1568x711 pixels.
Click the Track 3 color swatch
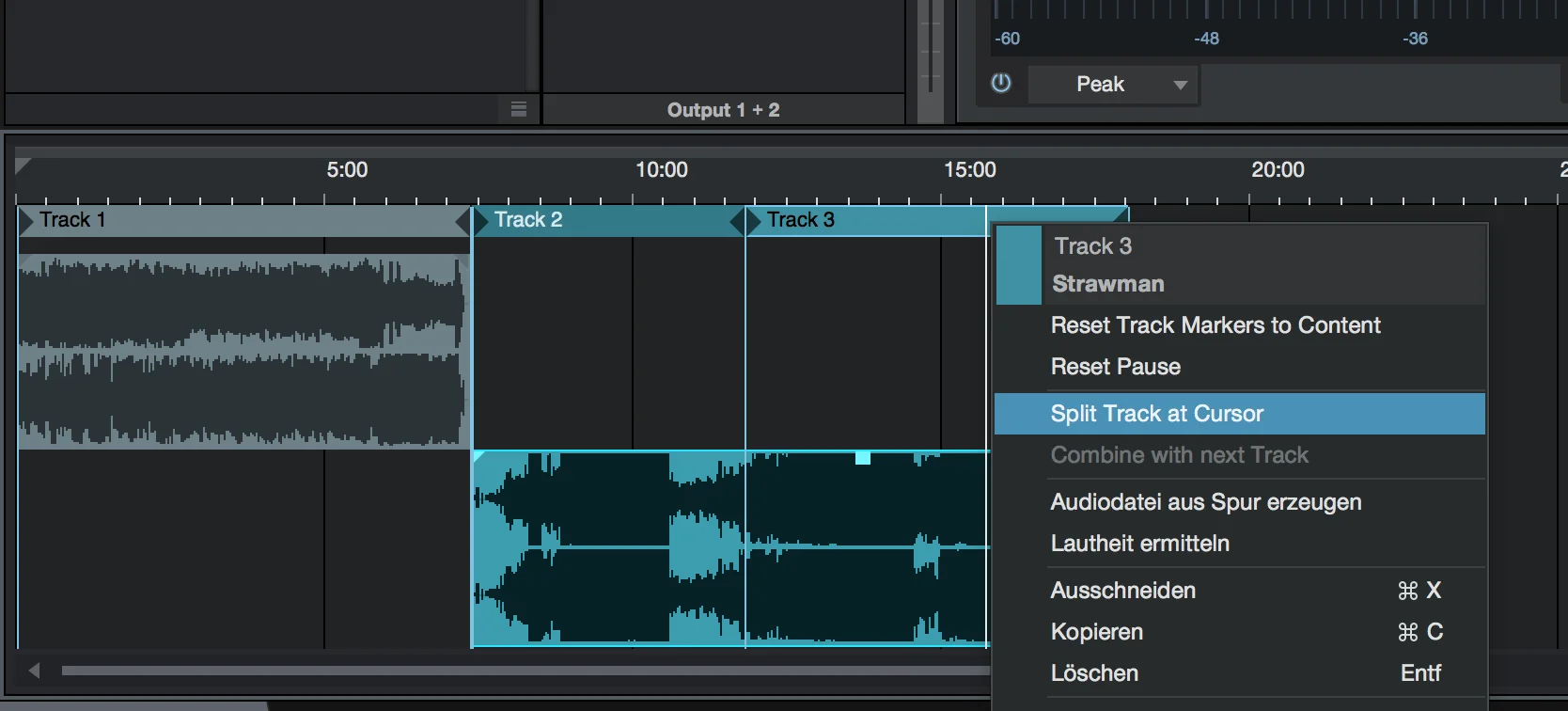pos(1019,265)
